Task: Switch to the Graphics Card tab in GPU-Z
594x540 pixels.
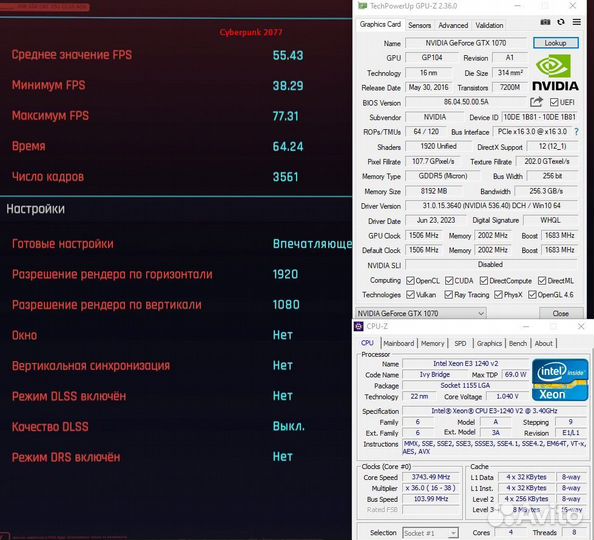Action: 380,24
